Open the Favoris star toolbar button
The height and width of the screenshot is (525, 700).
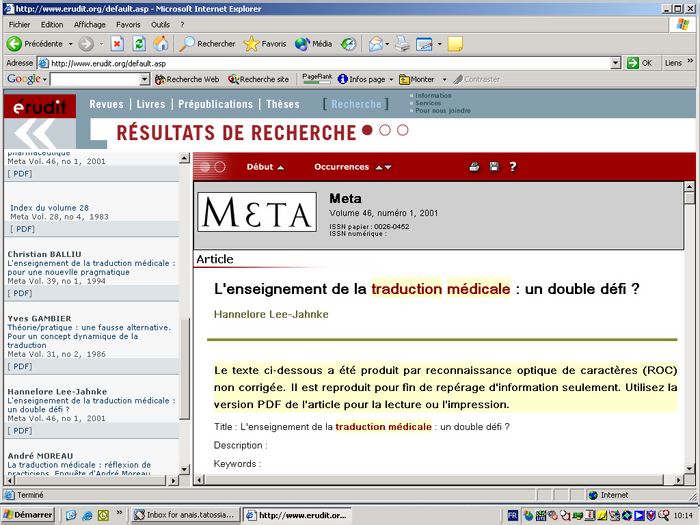coord(265,44)
